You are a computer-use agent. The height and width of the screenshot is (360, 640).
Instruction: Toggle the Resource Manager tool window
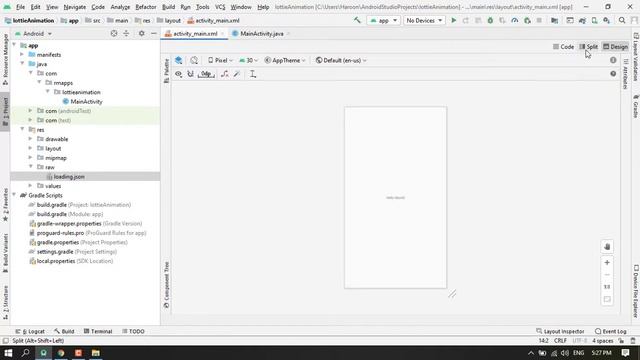pos(5,60)
